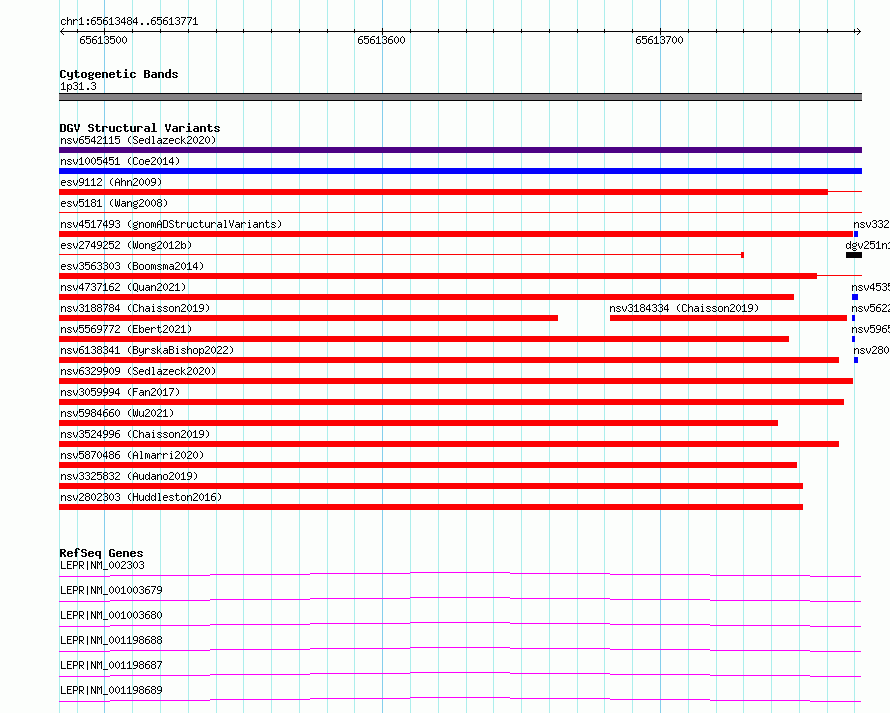
Task: Click the nsv5569772 (Ebert2021) label
Action: pos(126,329)
